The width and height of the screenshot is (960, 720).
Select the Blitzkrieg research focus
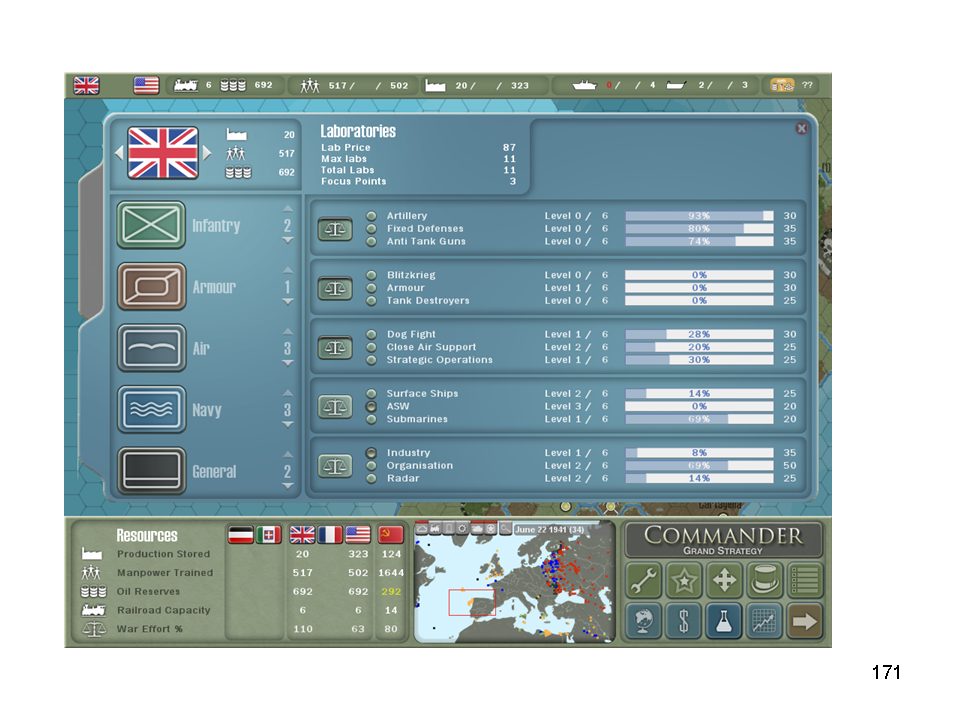pos(371,275)
